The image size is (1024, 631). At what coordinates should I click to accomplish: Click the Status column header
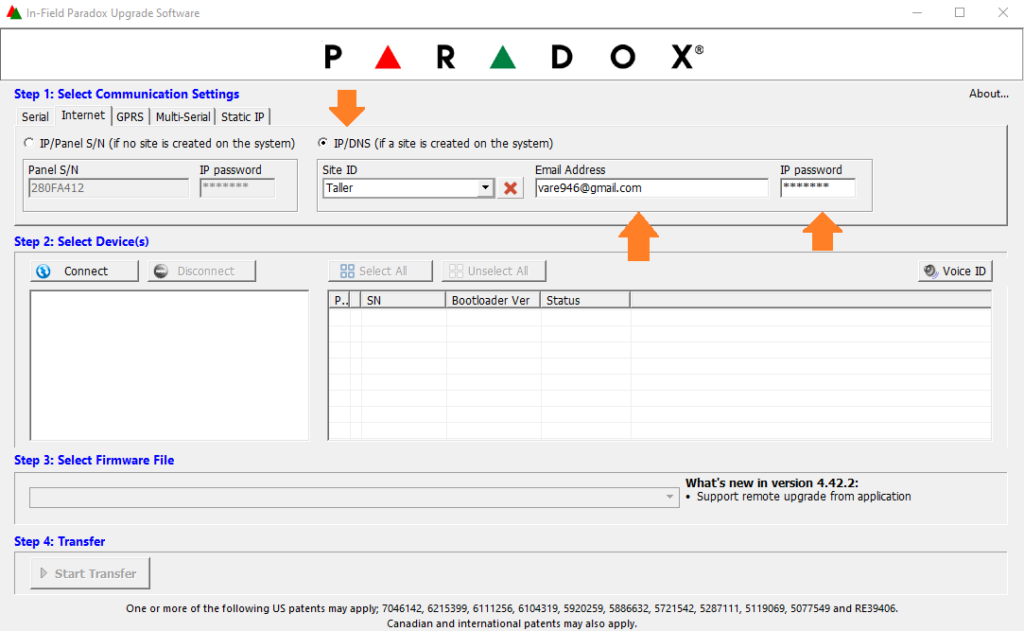pyautogui.click(x=585, y=300)
